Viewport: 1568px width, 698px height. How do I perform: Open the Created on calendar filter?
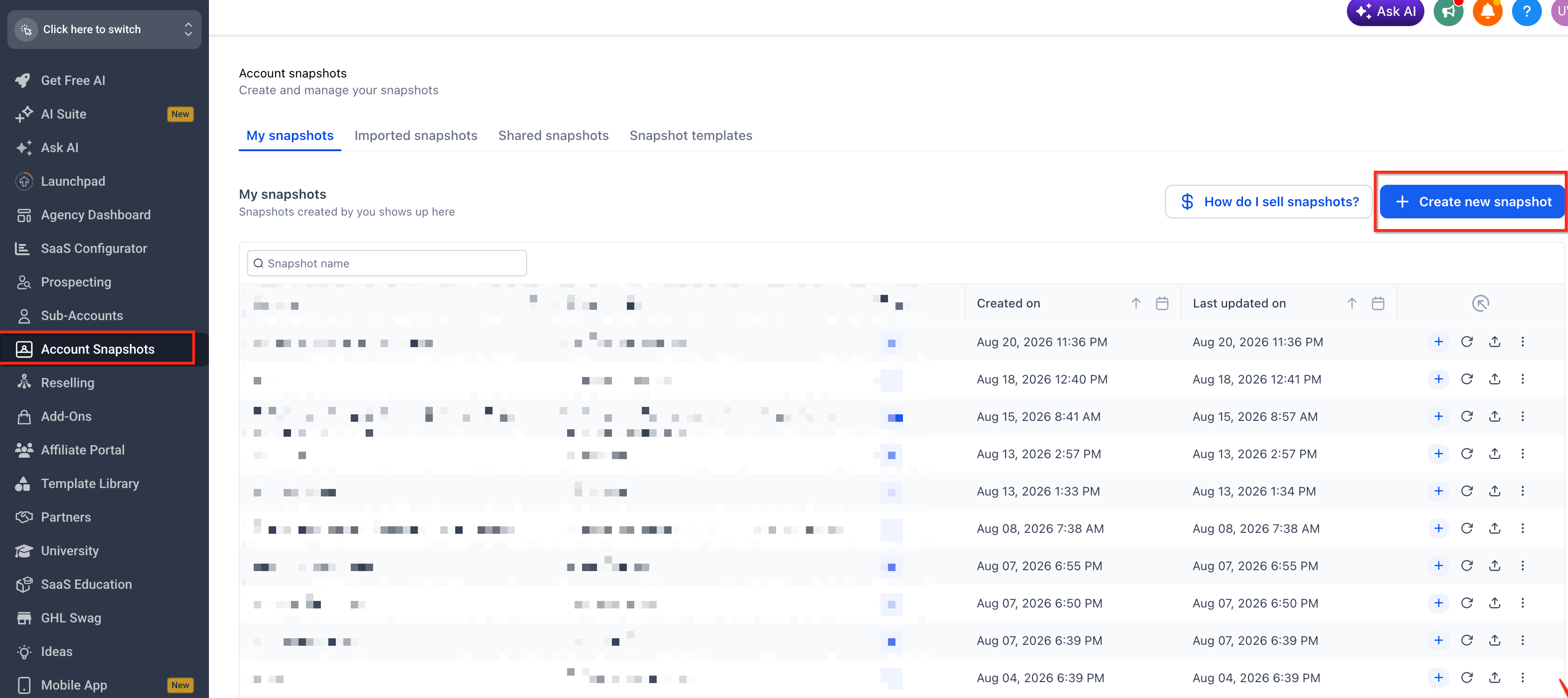(1162, 303)
